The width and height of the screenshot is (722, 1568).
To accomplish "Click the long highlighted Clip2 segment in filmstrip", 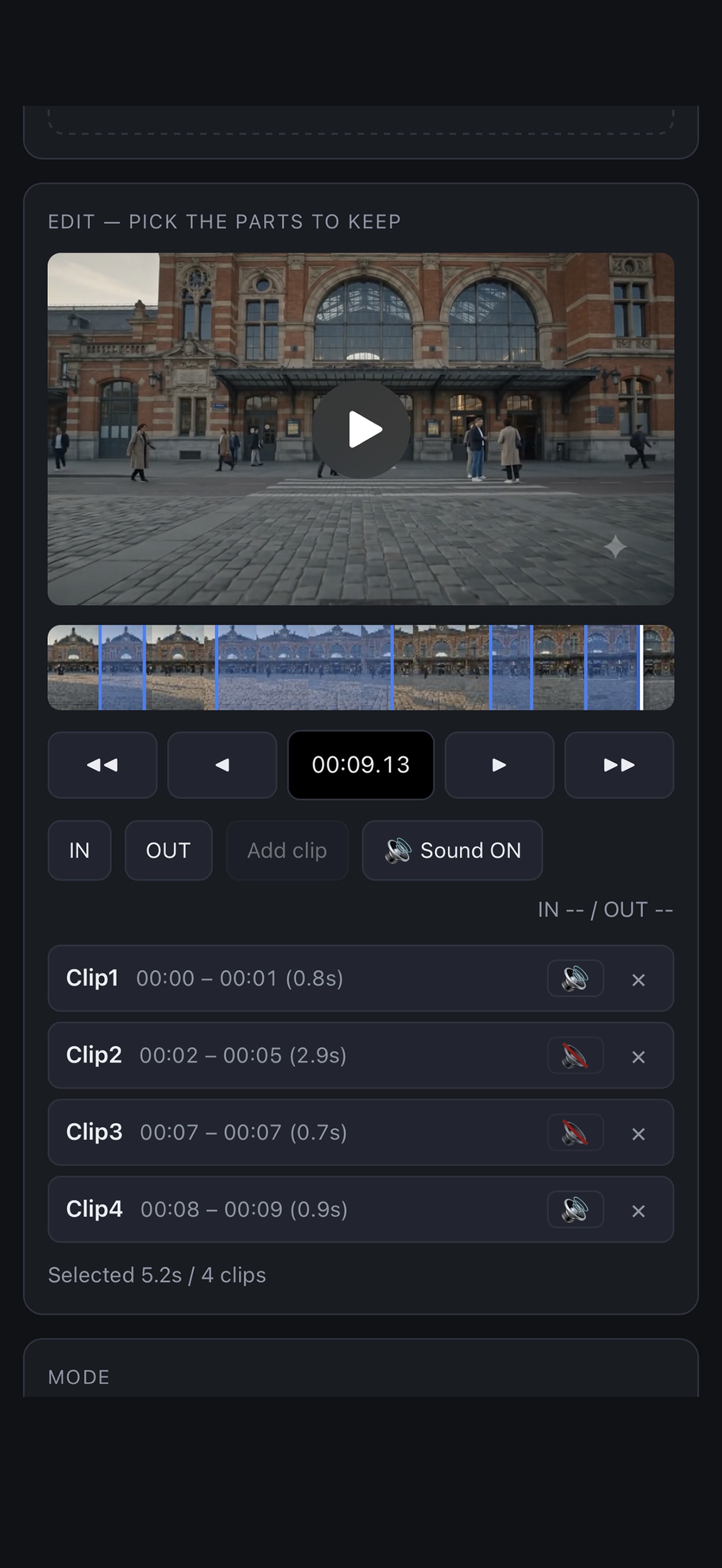I will coord(305,667).
